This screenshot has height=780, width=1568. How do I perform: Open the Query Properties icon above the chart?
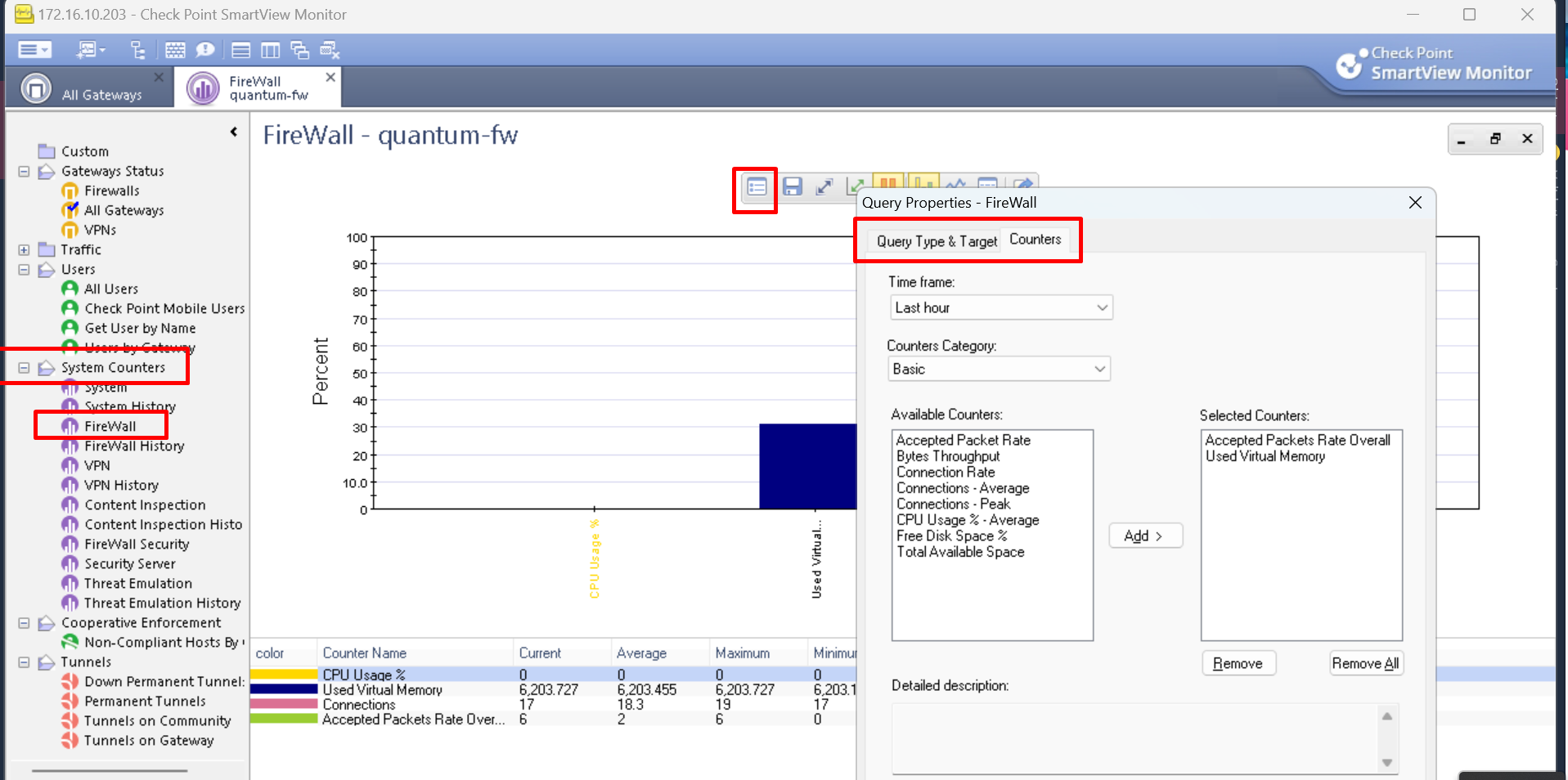click(754, 187)
